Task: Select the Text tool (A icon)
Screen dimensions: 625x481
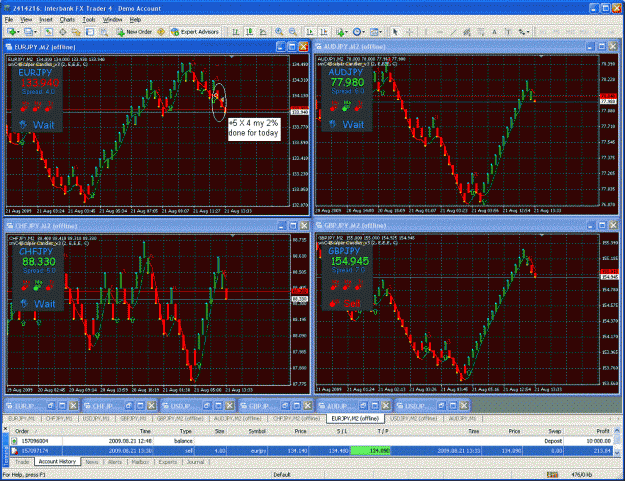Action: point(494,32)
